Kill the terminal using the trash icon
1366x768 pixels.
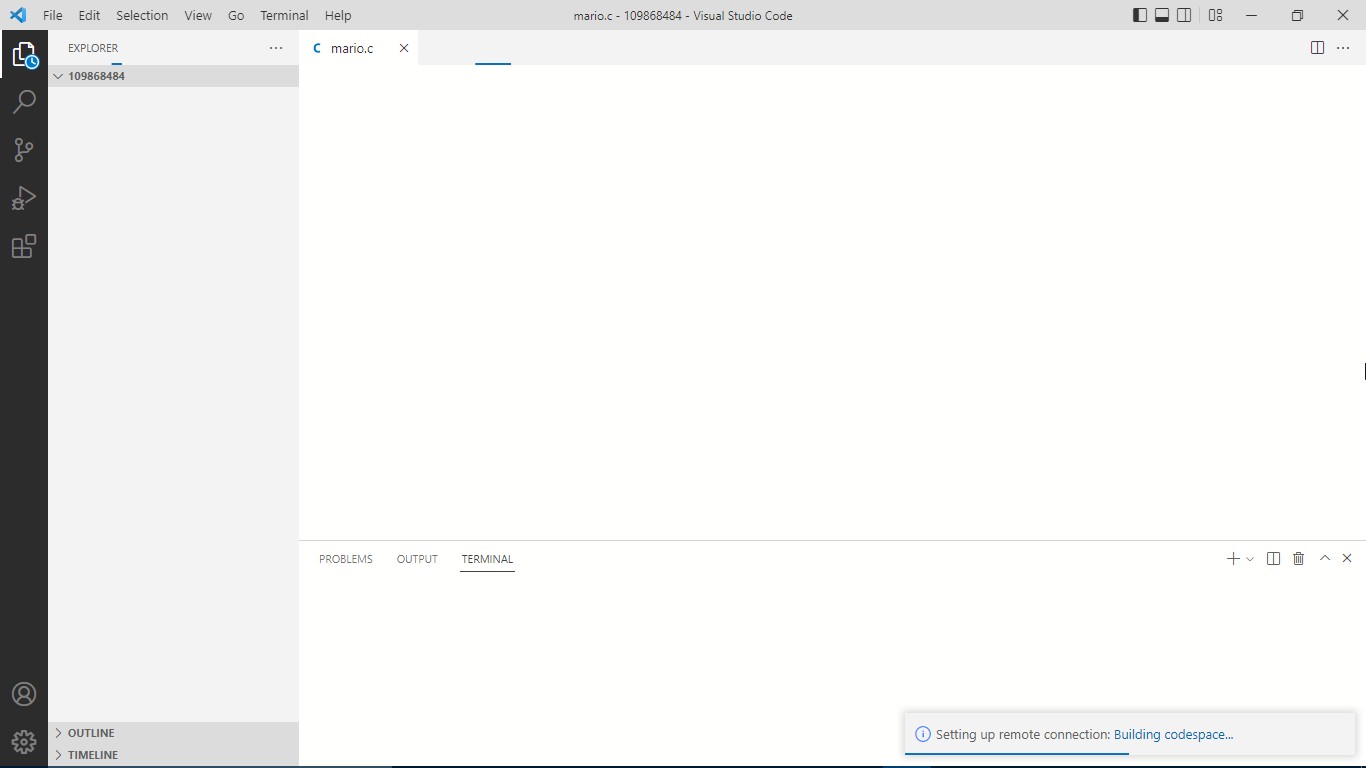click(x=1298, y=558)
